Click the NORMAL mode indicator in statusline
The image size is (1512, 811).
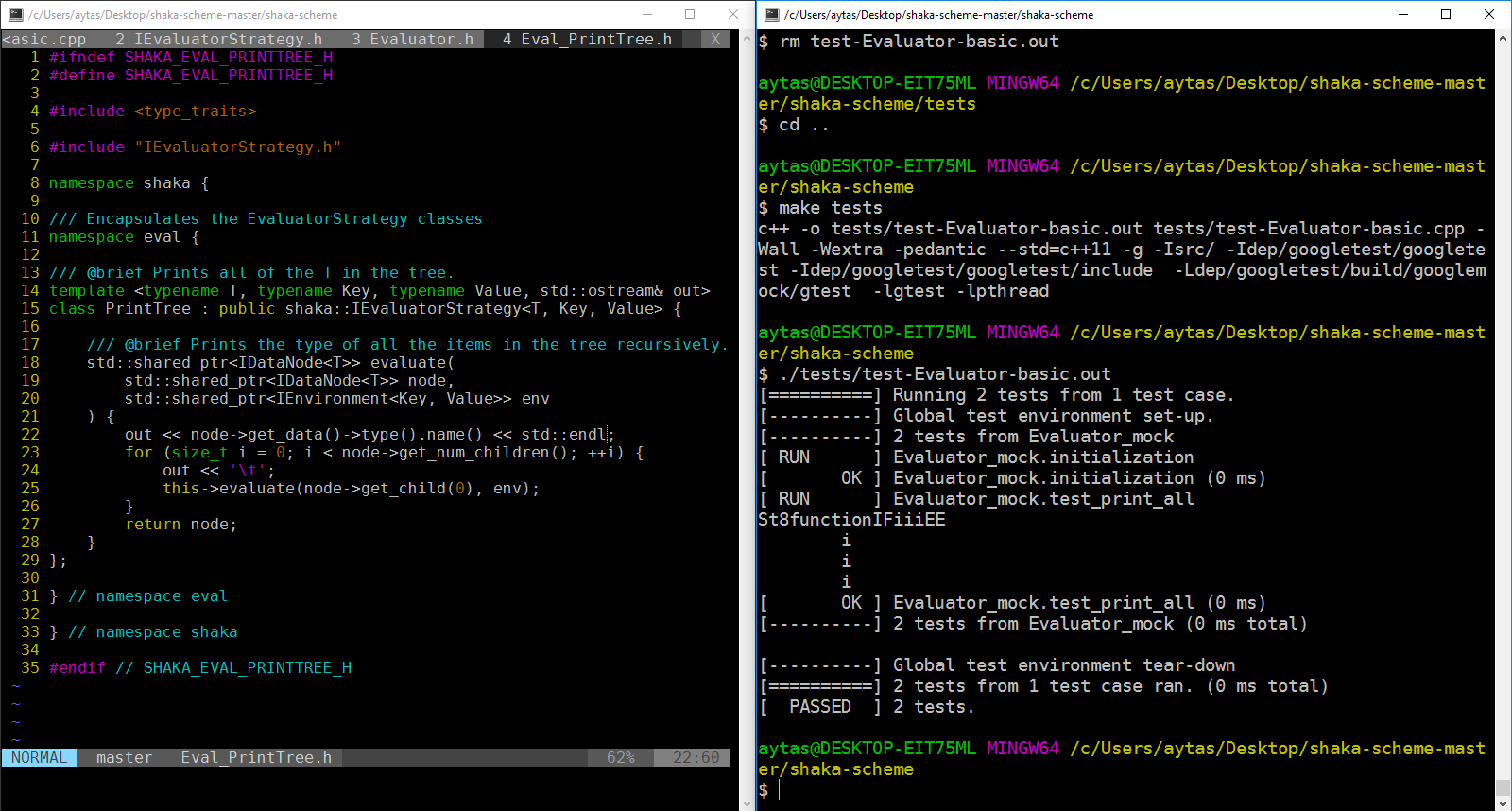point(40,757)
